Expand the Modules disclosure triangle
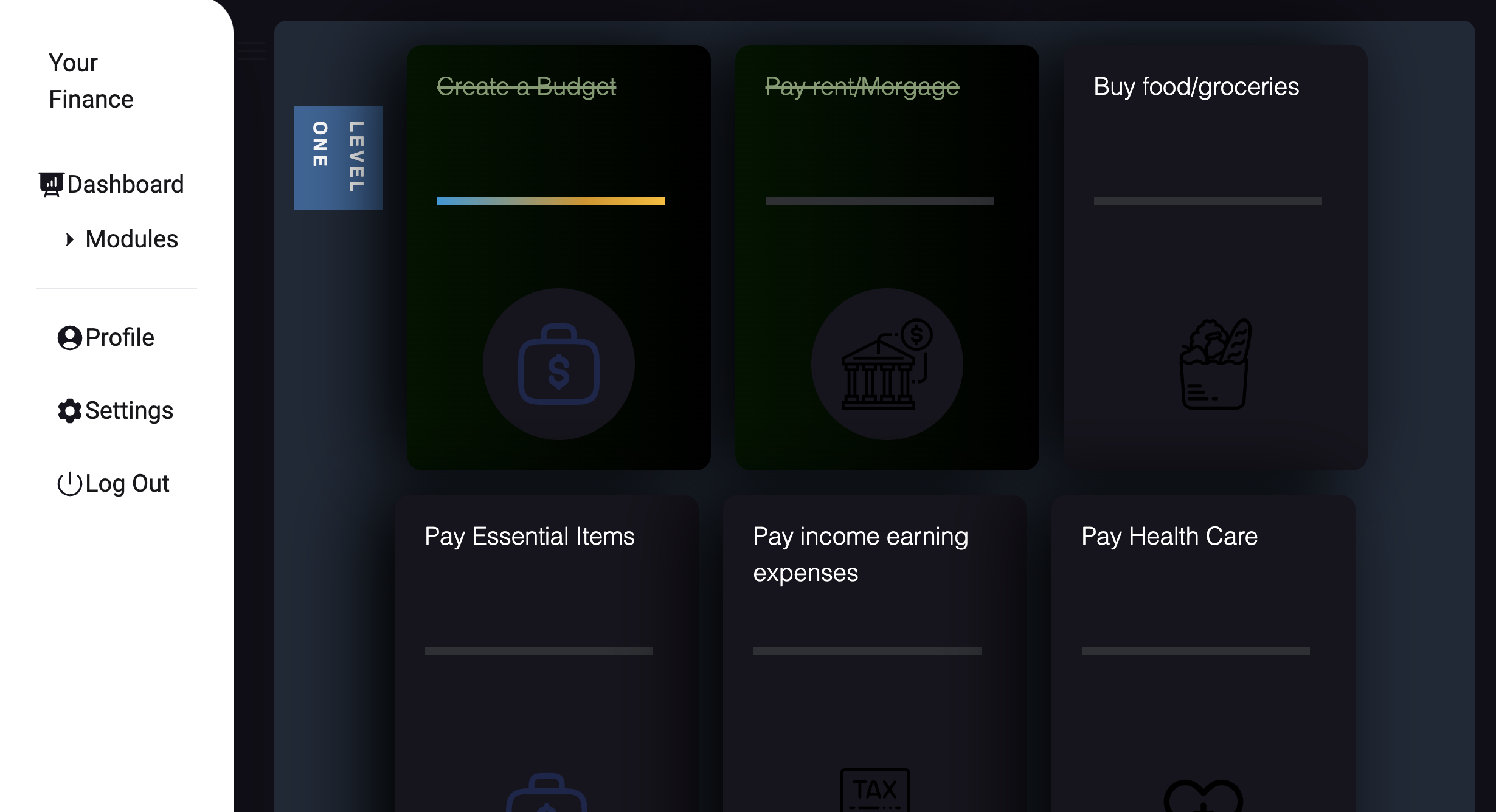 [69, 239]
